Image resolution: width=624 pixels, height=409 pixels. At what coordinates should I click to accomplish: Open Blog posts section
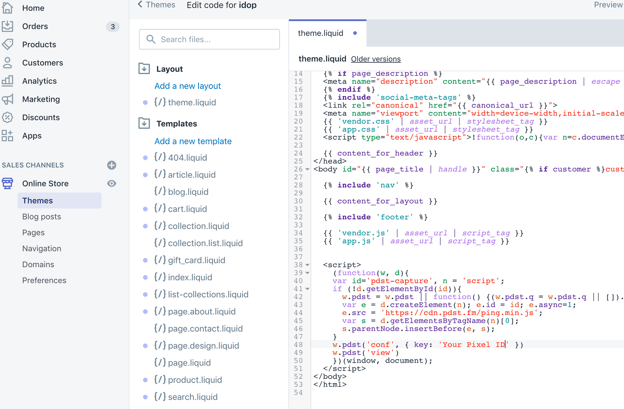(41, 217)
